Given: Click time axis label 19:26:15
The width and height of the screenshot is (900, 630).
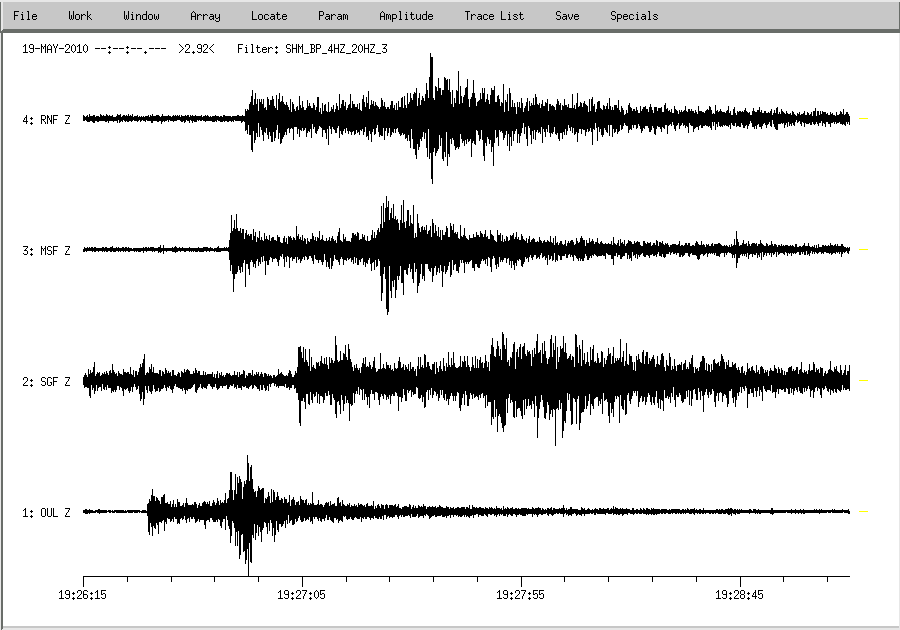Looking at the screenshot, I should [x=82, y=594].
